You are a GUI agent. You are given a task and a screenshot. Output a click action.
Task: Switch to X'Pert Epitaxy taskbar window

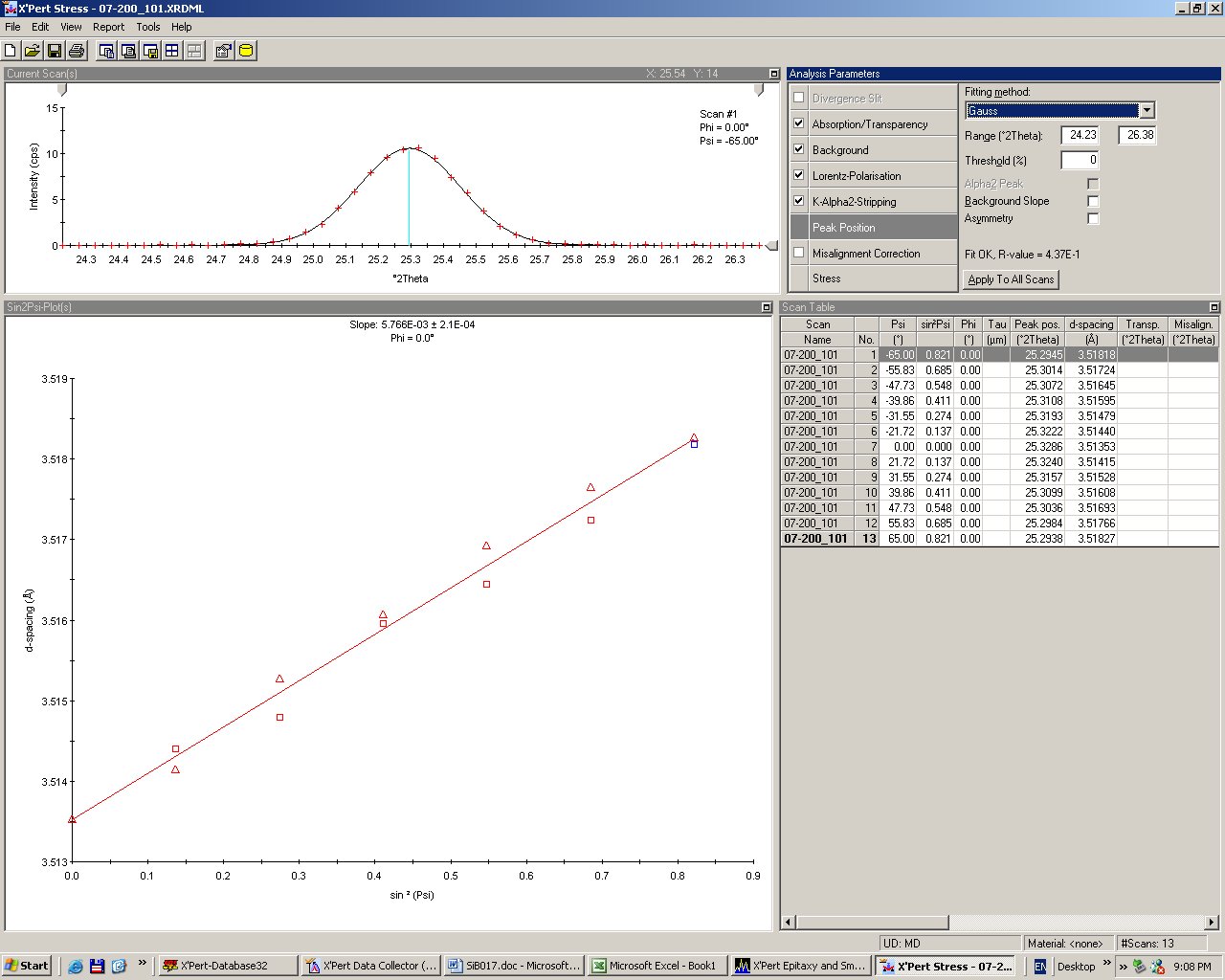pos(801,967)
